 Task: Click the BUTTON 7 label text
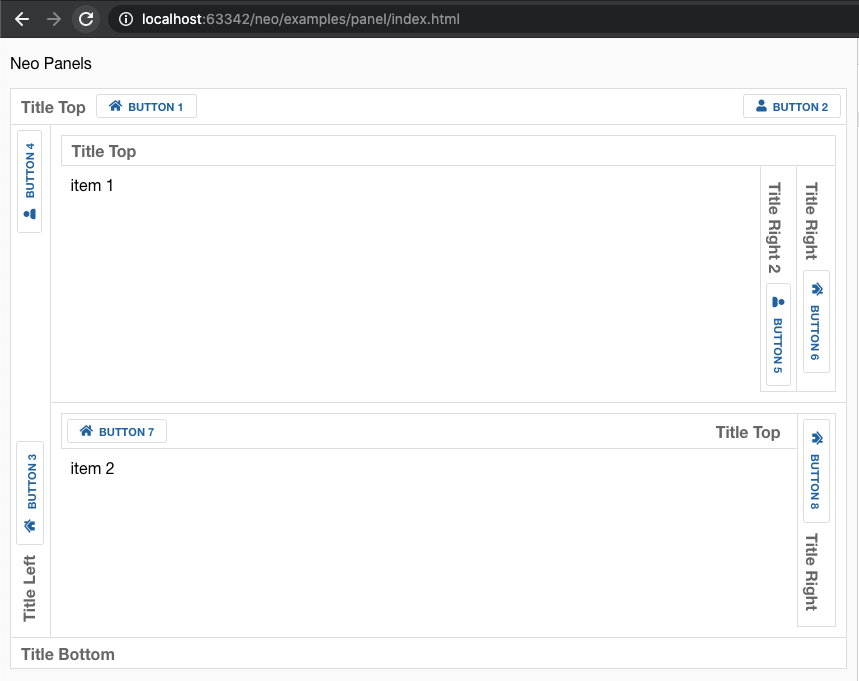click(x=127, y=432)
